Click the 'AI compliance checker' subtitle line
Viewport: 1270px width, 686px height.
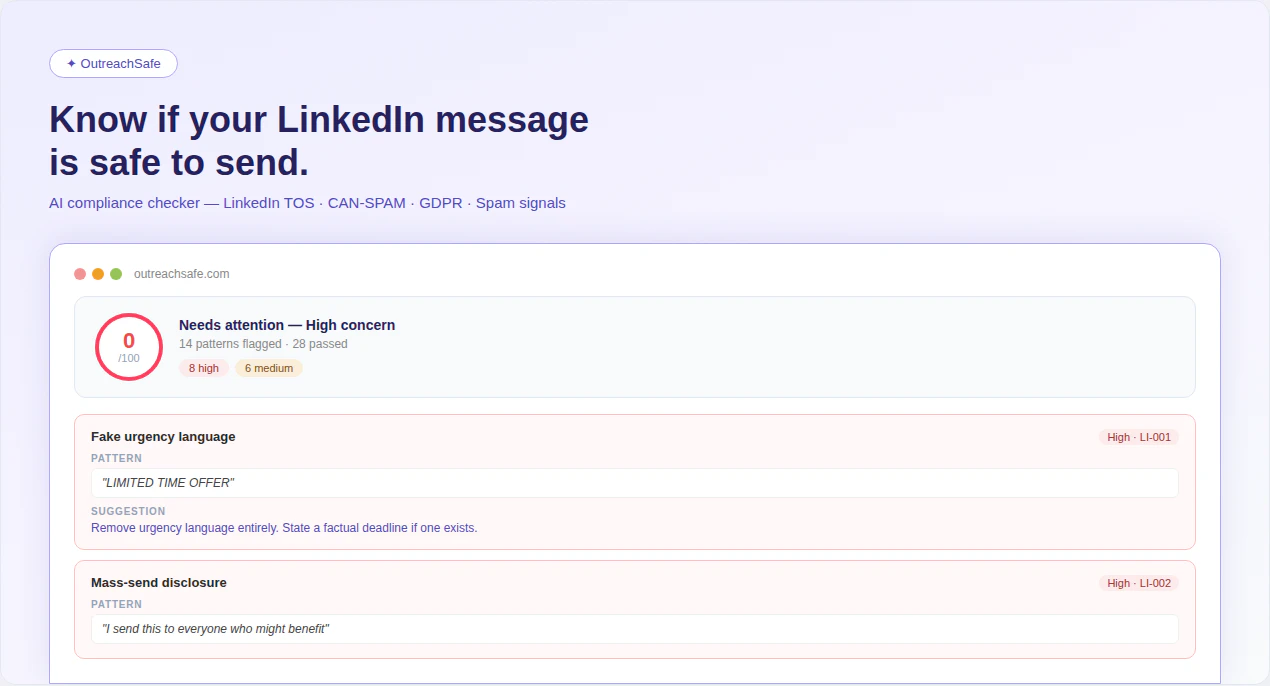[307, 203]
